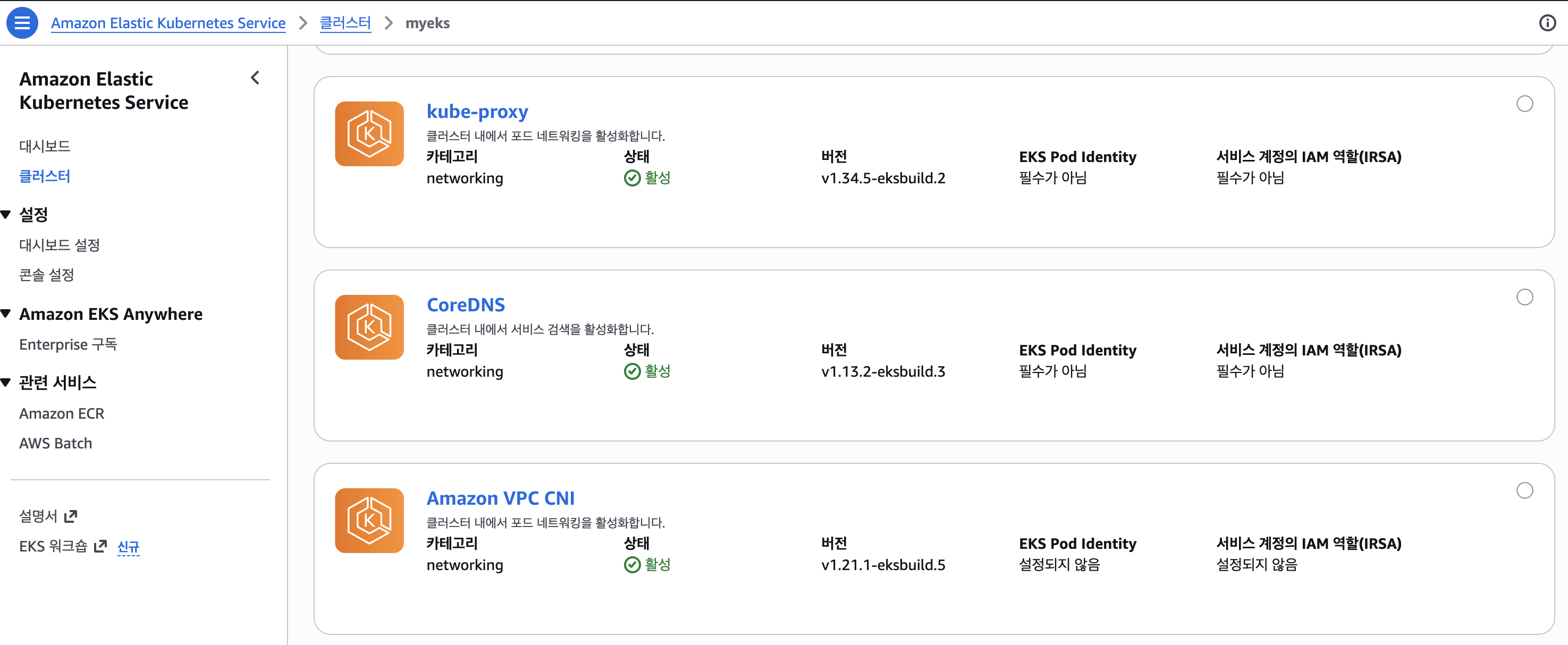Image resolution: width=1568 pixels, height=645 pixels.
Task: Open EKS 워크숍 external link icon
Action: click(x=100, y=546)
